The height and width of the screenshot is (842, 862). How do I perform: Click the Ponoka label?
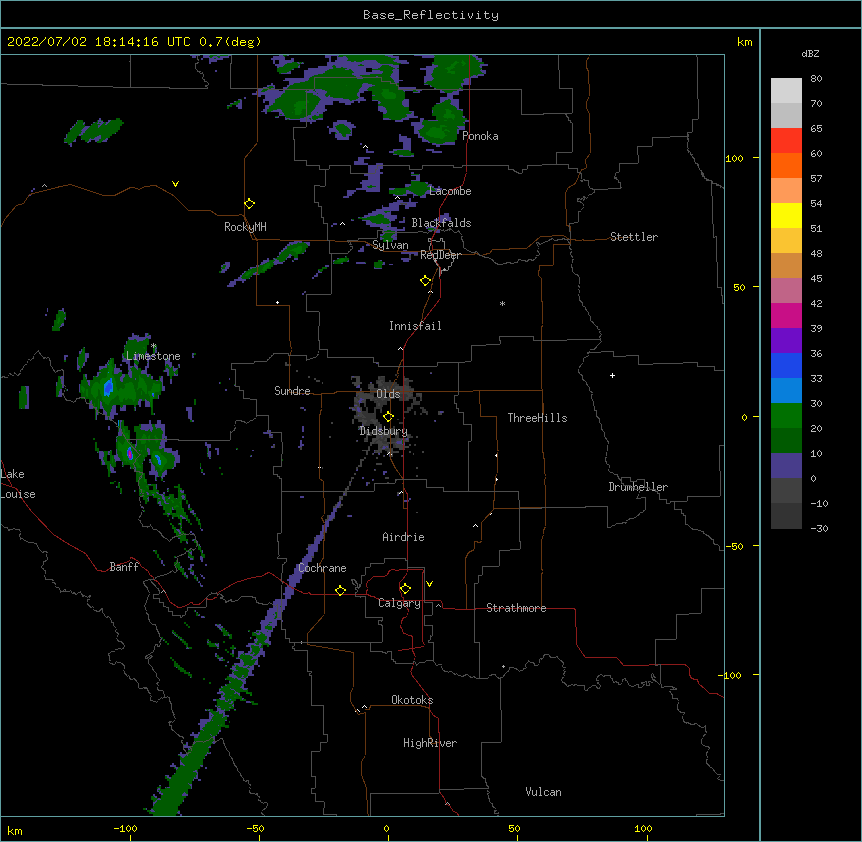coord(480,136)
